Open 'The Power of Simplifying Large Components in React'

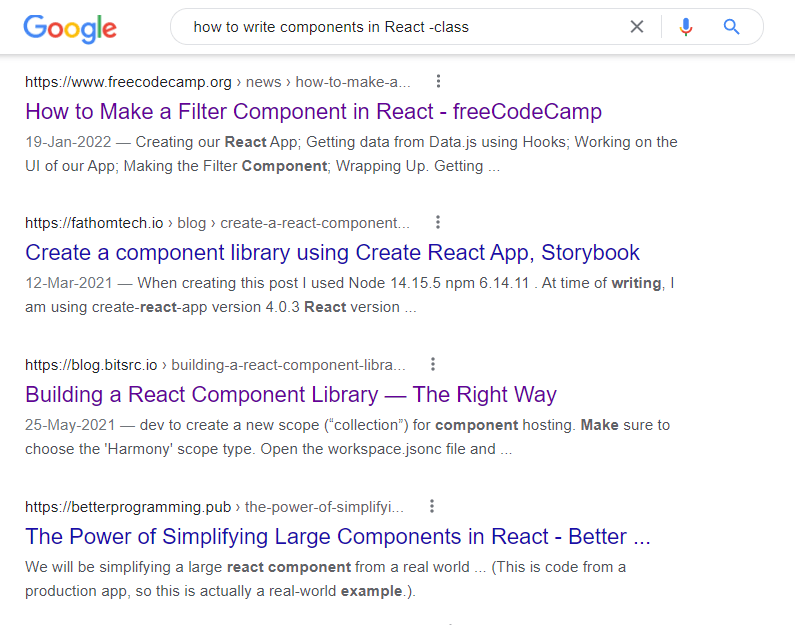point(338,536)
